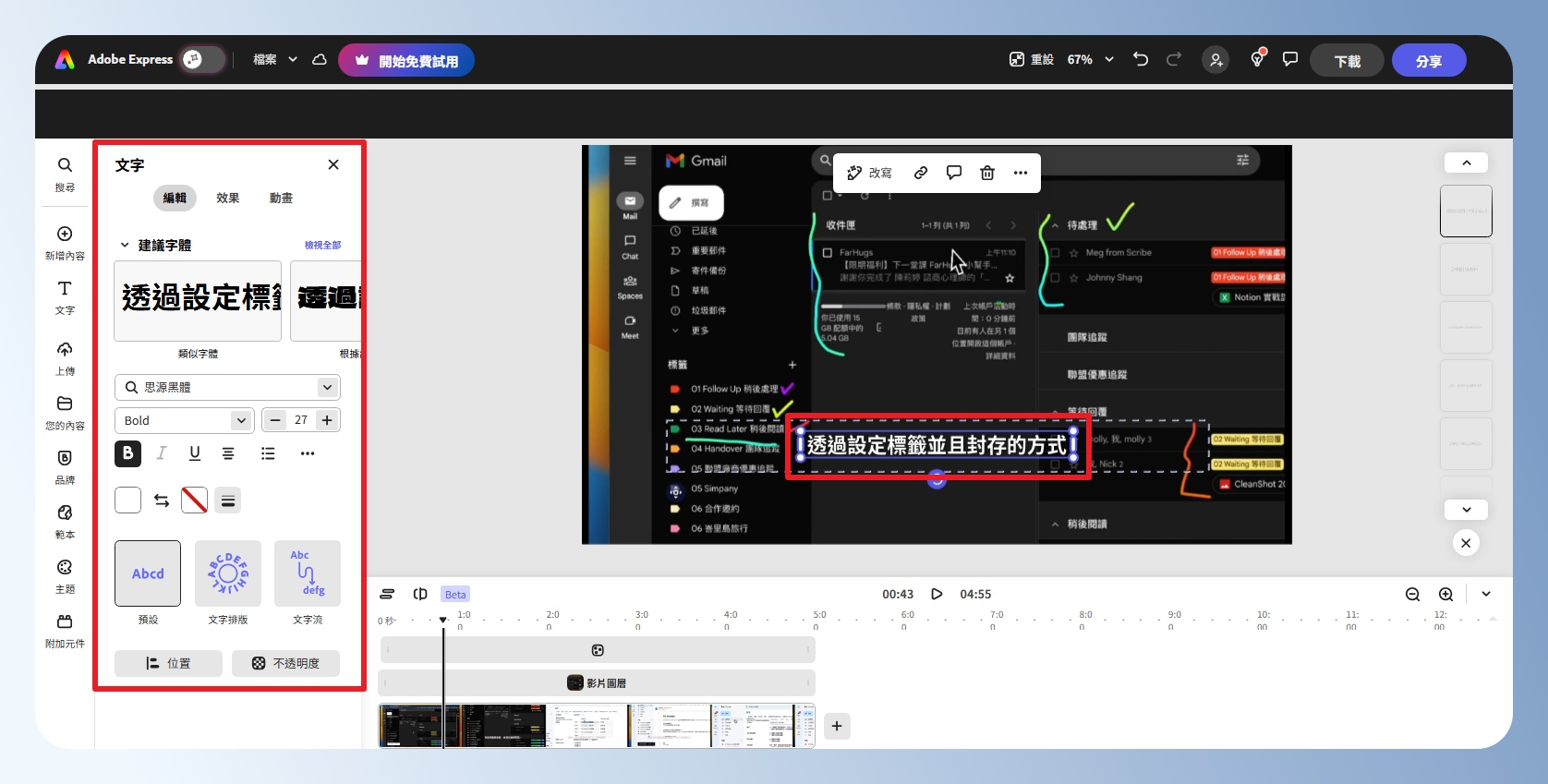This screenshot has height=784, width=1548.
Task: Click the Brand icon in sidebar
Action: [x=65, y=465]
